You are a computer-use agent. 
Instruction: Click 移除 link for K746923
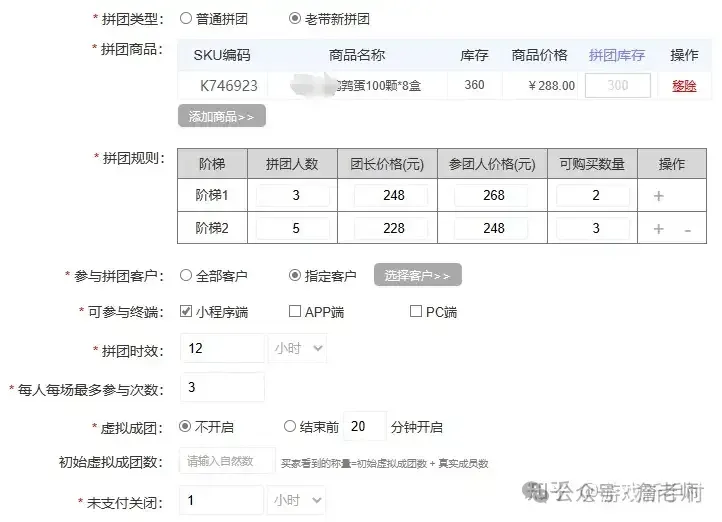[x=684, y=86]
